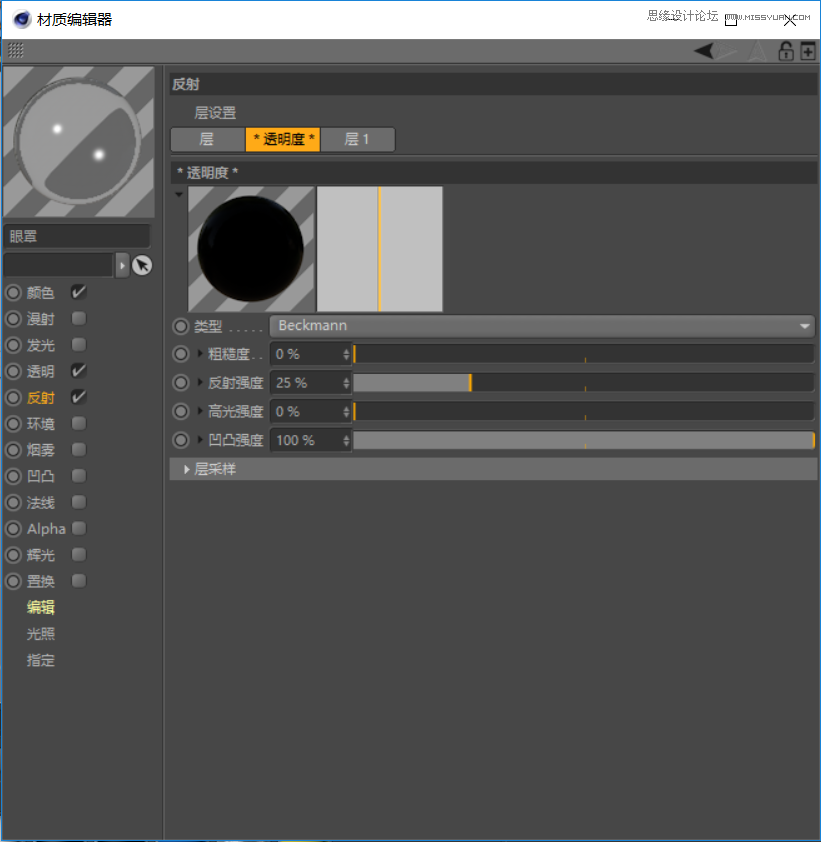Enable the 凹凸 channel checkbox
This screenshot has height=842, width=821.
[78, 475]
